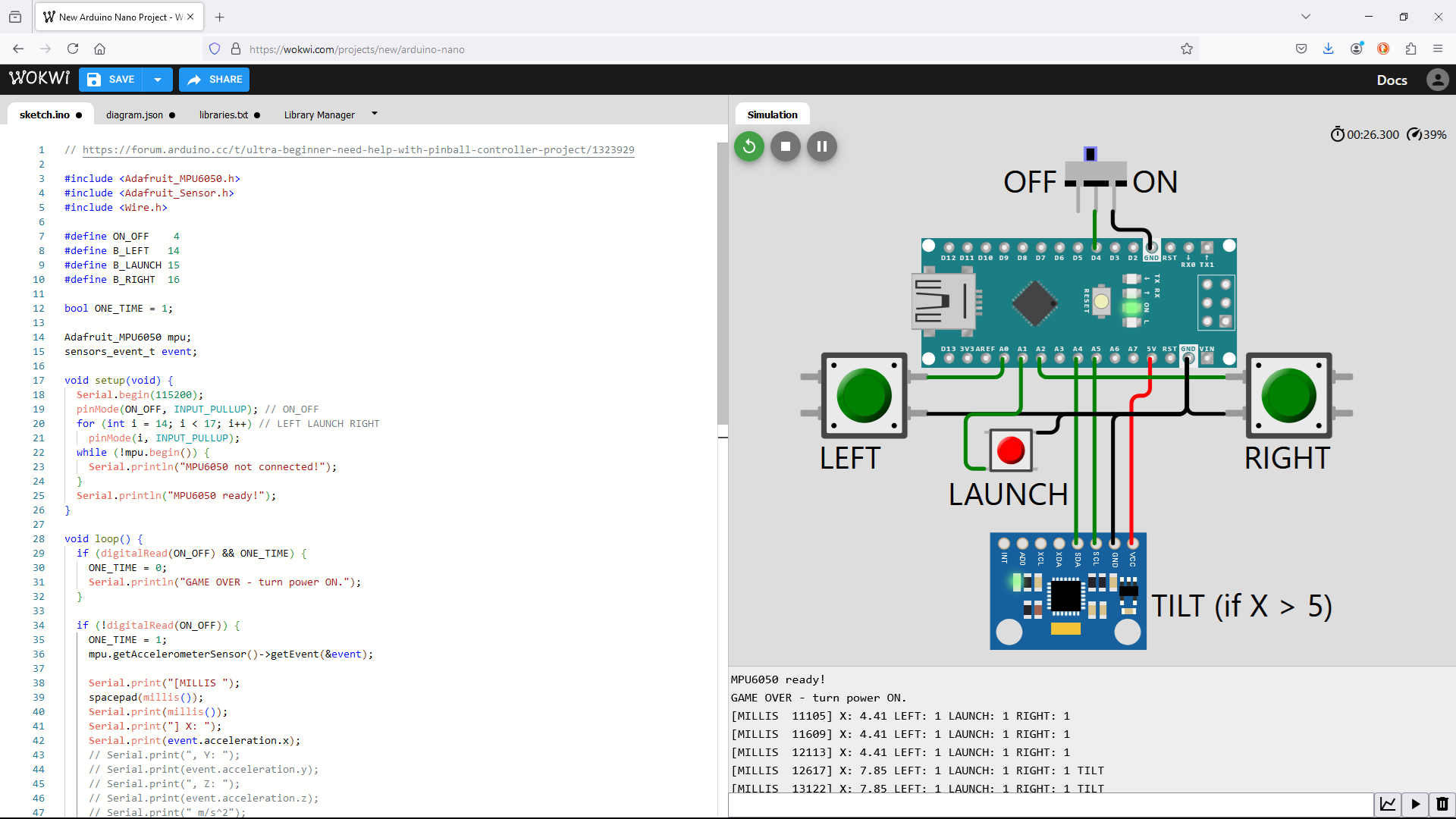
Task: Click the serial monitor input field
Action: pyautogui.click(x=1046, y=805)
